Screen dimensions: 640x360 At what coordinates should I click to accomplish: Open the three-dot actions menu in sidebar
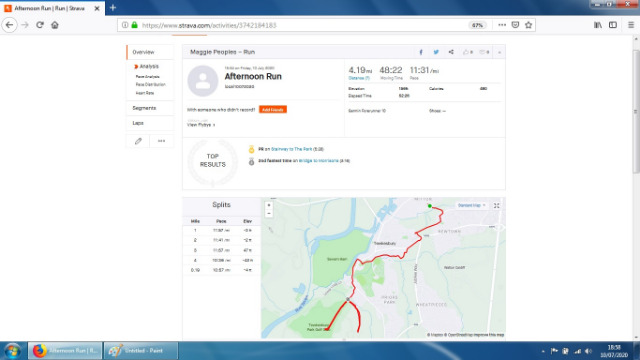[x=162, y=141]
